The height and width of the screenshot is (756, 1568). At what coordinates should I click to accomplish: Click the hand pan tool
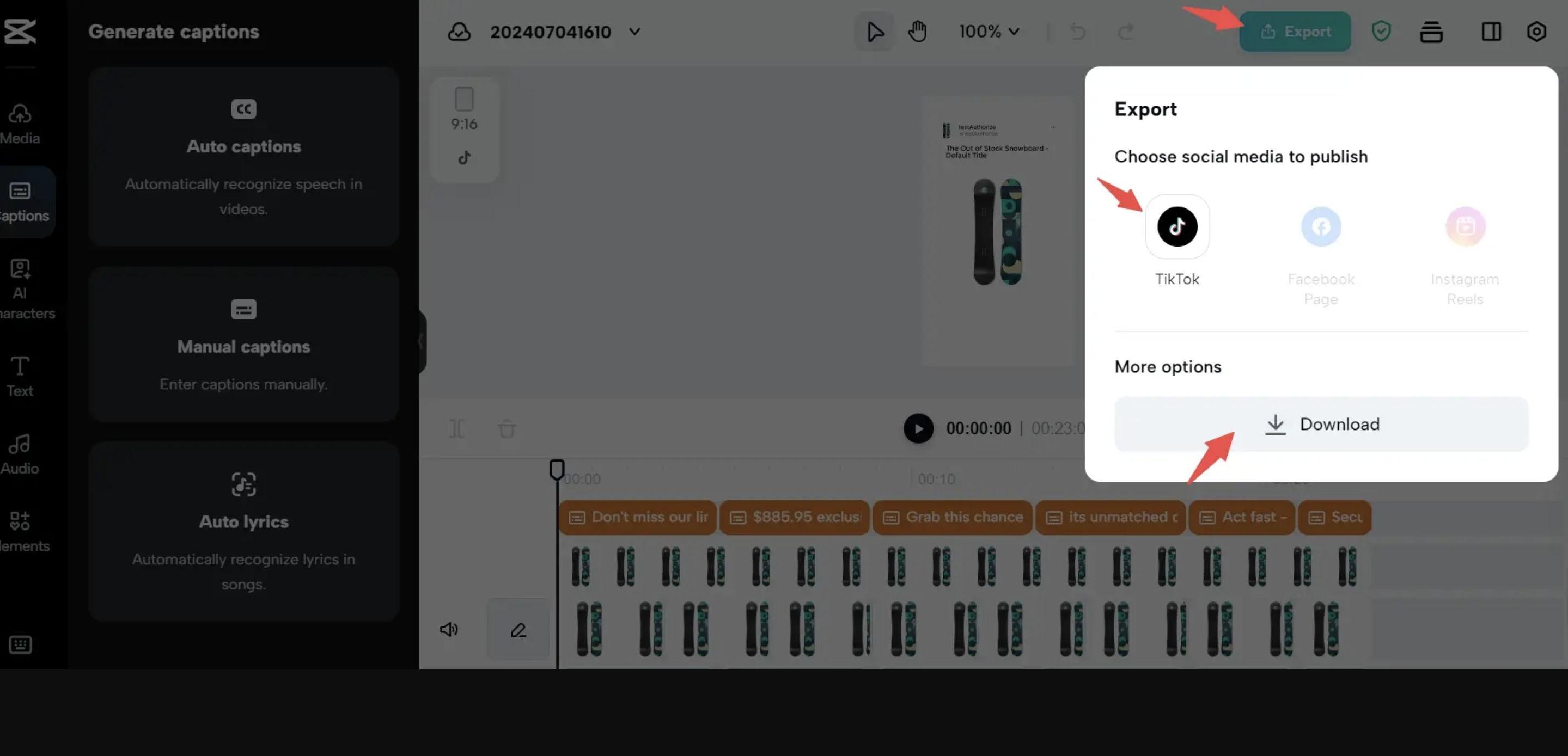(x=917, y=31)
